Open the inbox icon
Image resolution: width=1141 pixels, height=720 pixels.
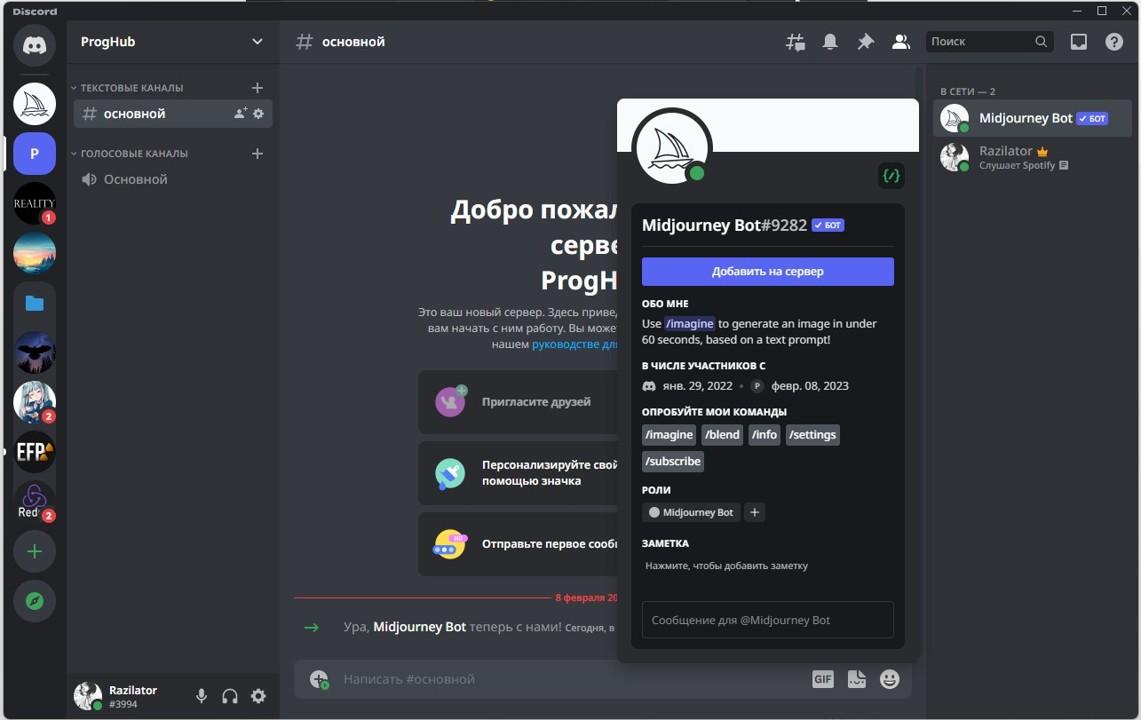pos(1078,41)
